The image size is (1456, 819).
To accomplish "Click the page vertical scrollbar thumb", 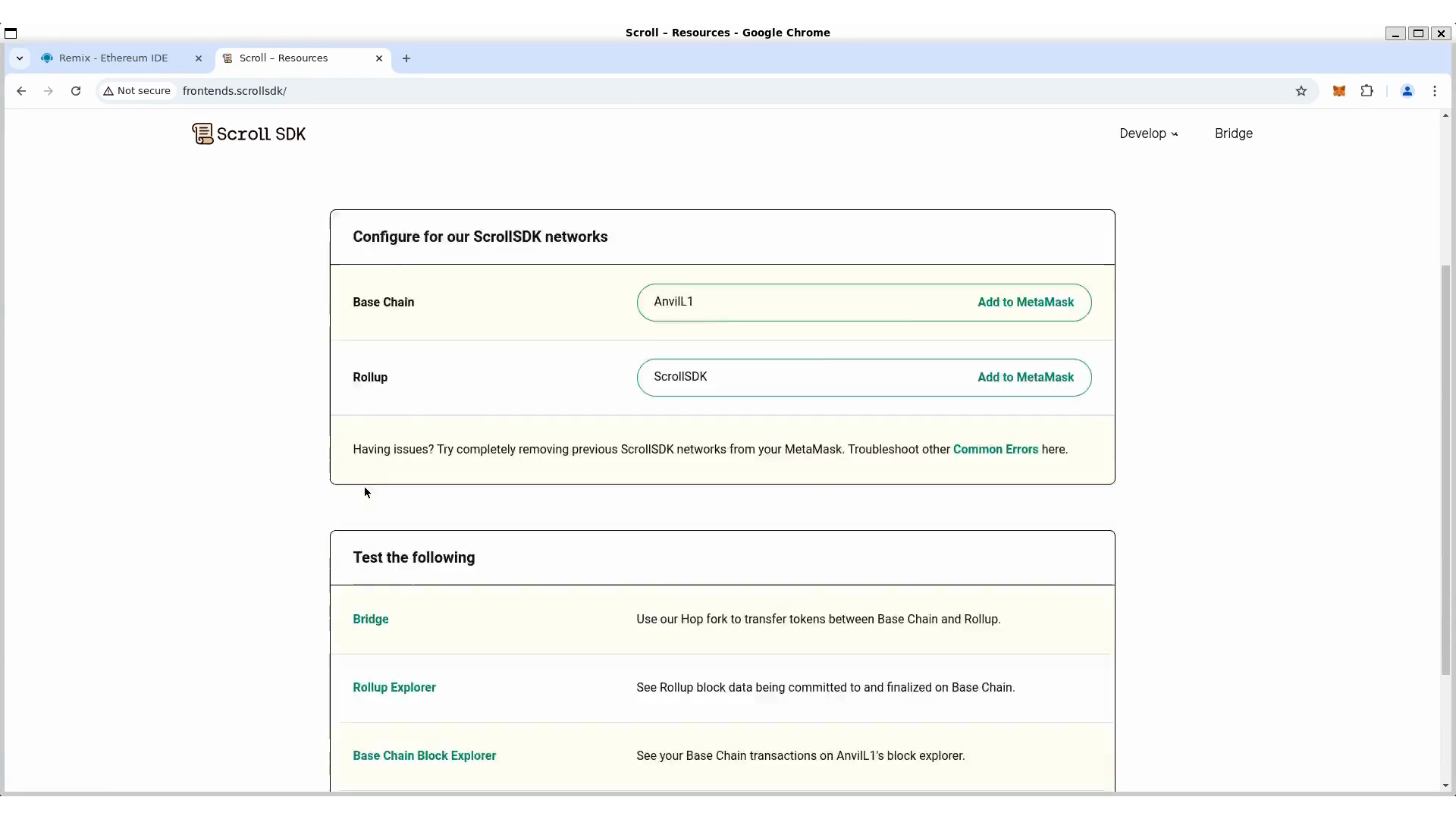I will 1445,470.
